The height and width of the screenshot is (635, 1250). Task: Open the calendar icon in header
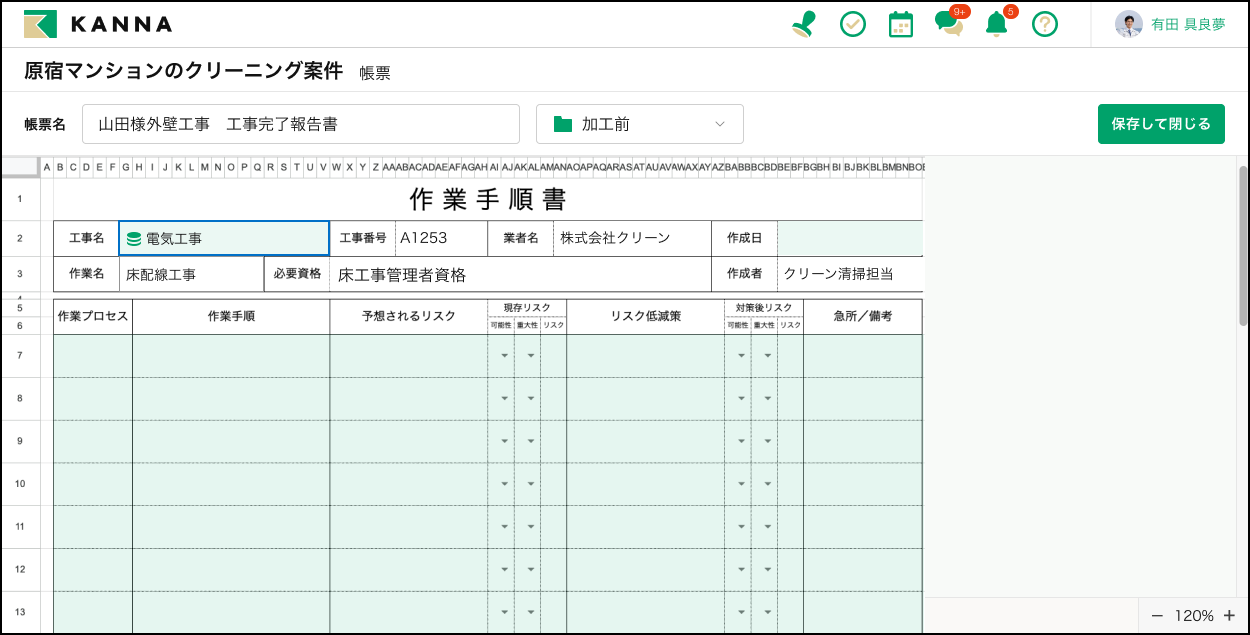(x=901, y=24)
